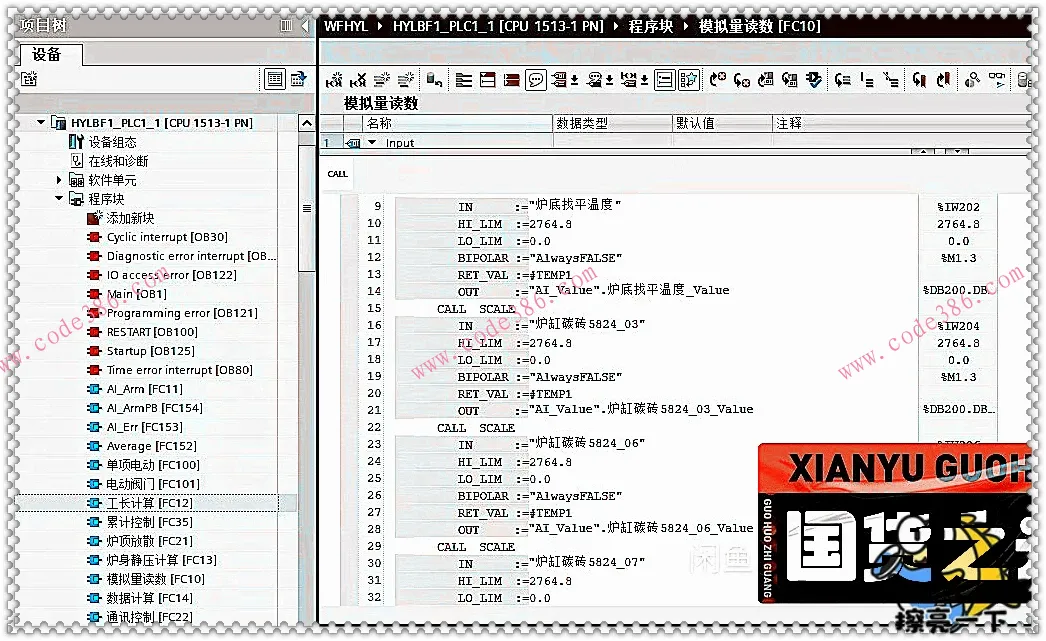1046x641 pixels.
Task: Click the insert row toolbar icon
Action: (x=382, y=80)
